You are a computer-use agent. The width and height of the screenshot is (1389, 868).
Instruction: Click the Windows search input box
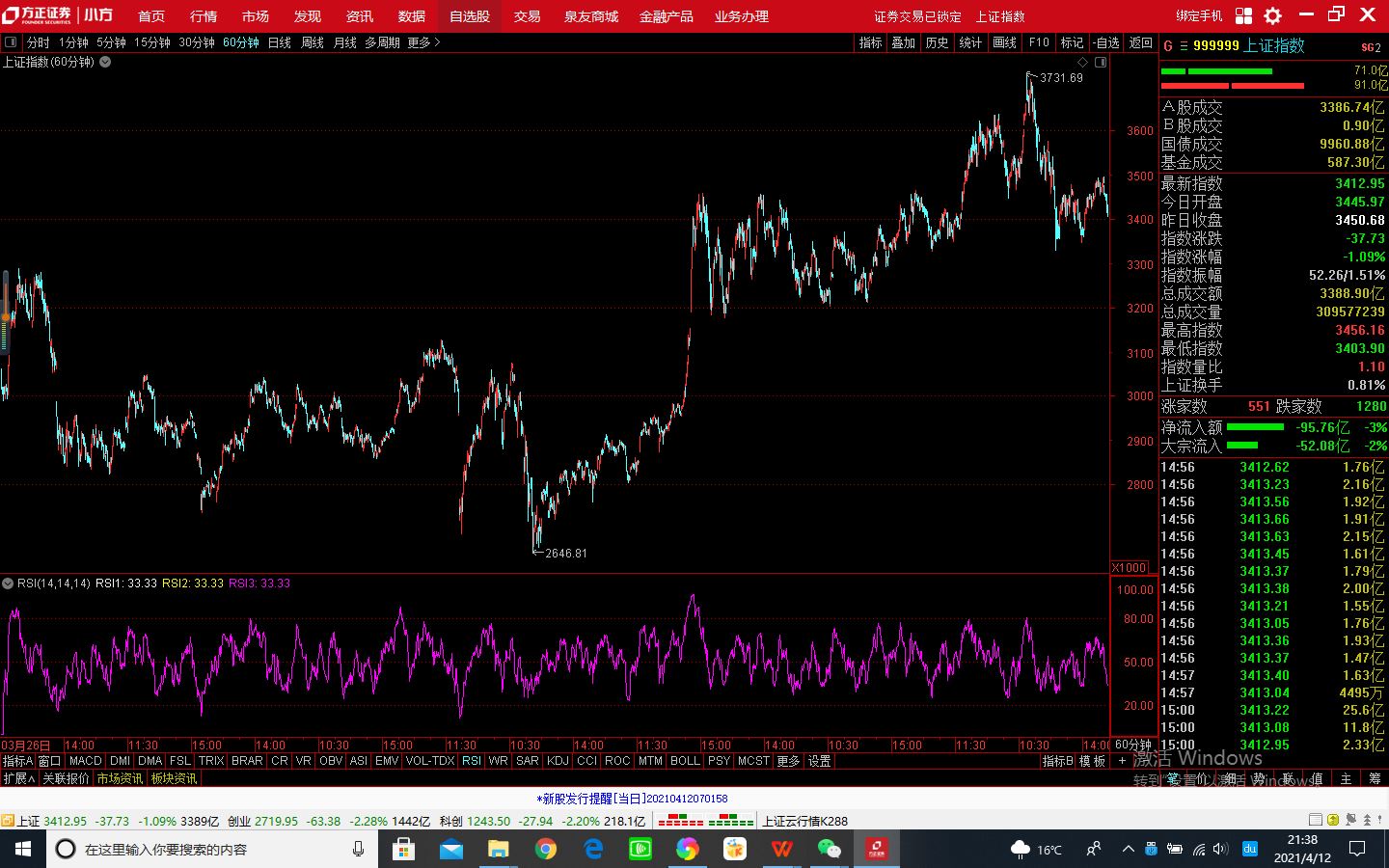212,849
